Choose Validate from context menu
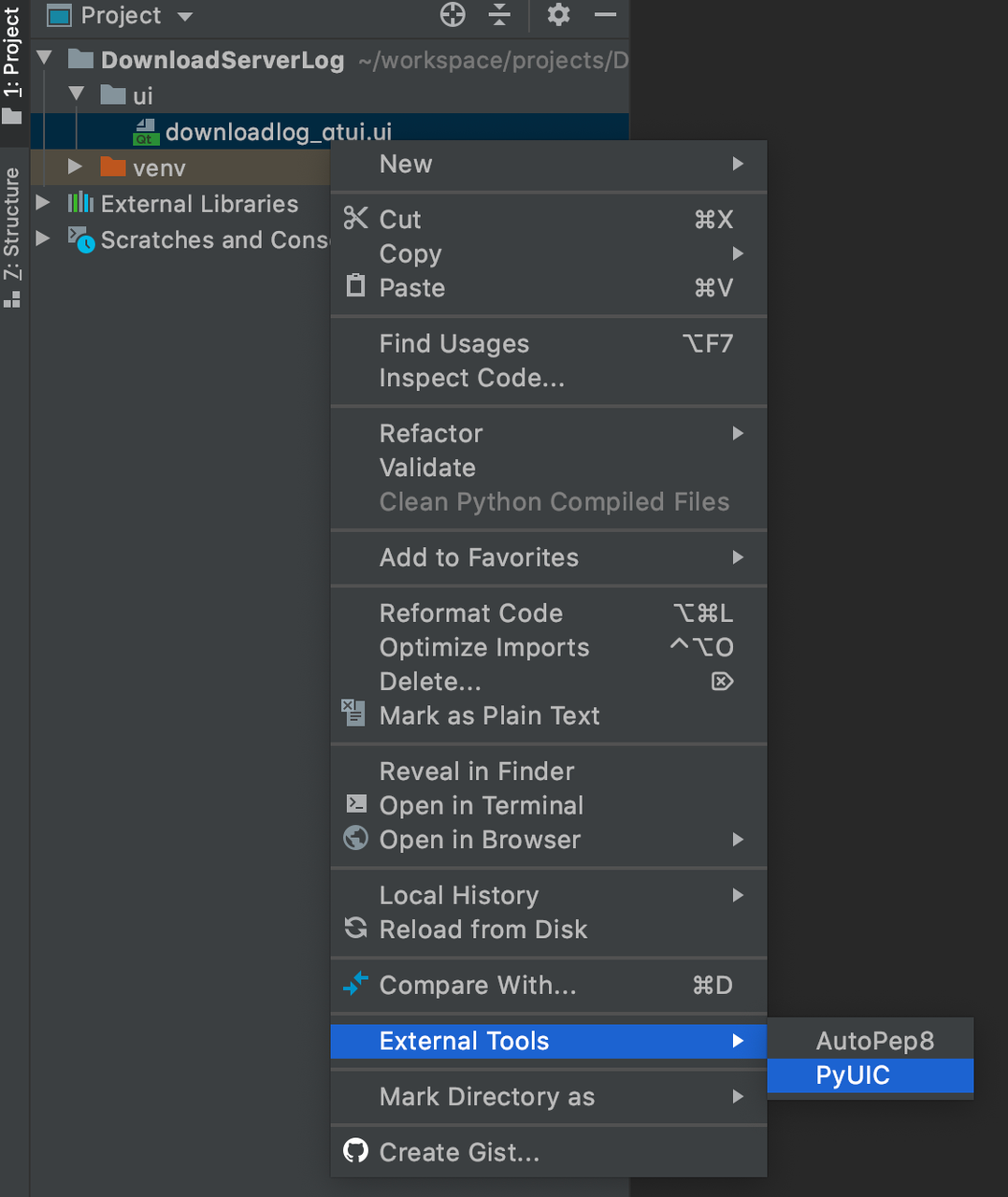1008x1197 pixels. (549, 468)
